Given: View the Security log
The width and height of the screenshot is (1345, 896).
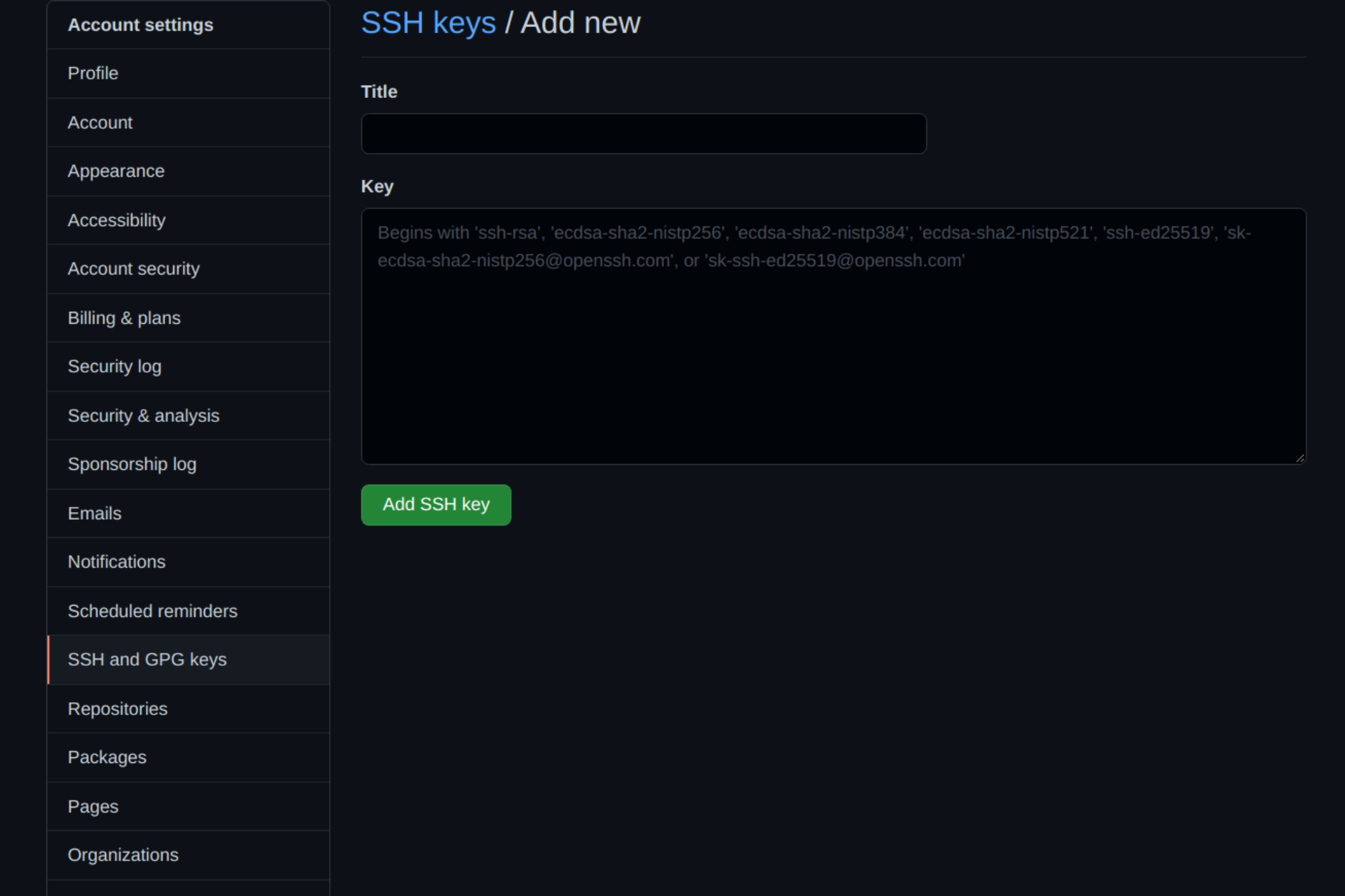Looking at the screenshot, I should click(114, 366).
